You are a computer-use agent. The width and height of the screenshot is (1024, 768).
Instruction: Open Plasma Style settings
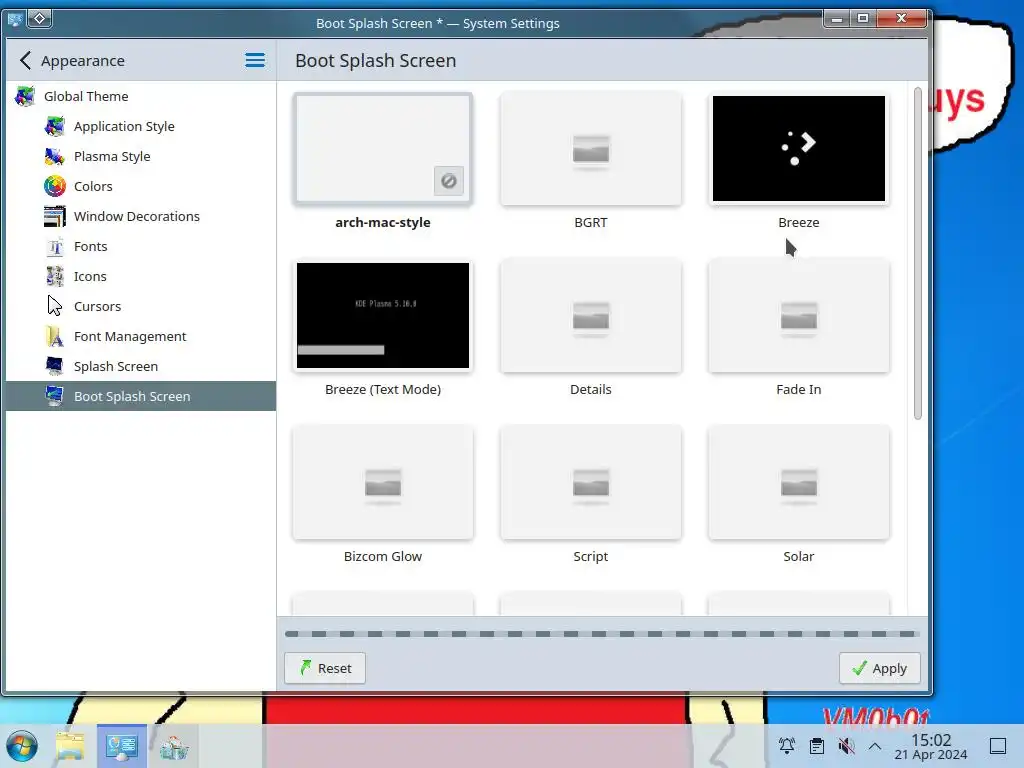(140, 156)
